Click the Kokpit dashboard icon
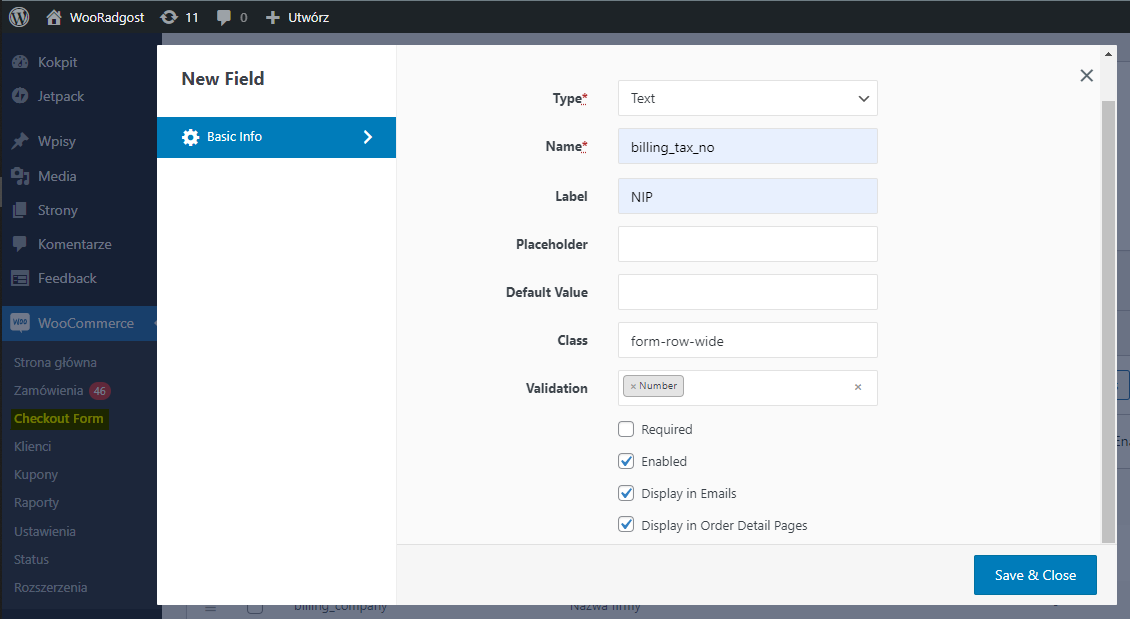Screen dimensions: 1130x619 [20, 62]
